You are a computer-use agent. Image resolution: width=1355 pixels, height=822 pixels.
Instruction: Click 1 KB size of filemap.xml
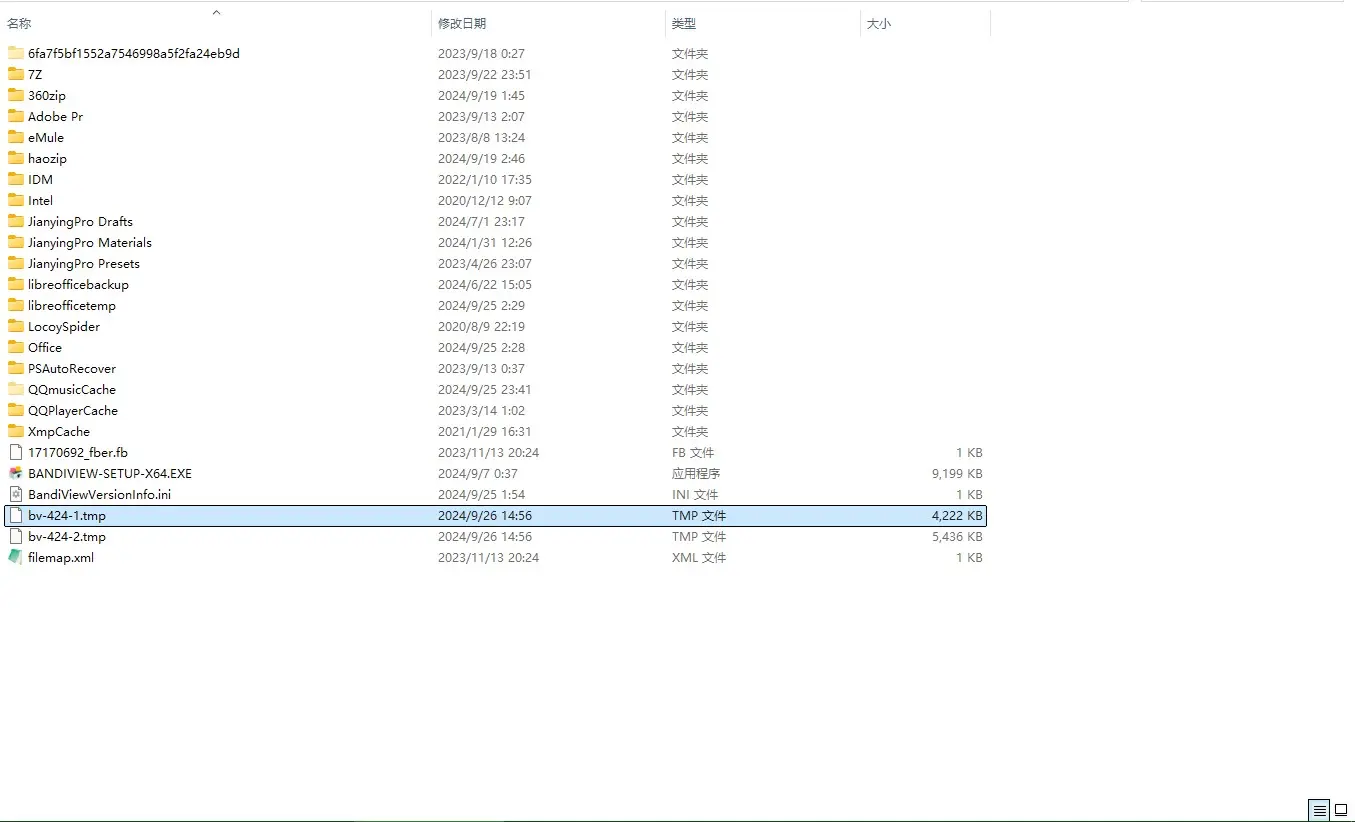(x=969, y=558)
